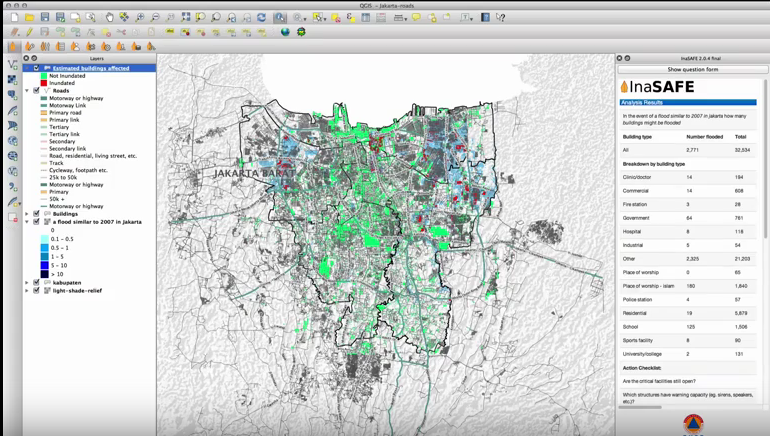Click the Hospital row in results table
The image size is (770, 436).
[688, 231]
